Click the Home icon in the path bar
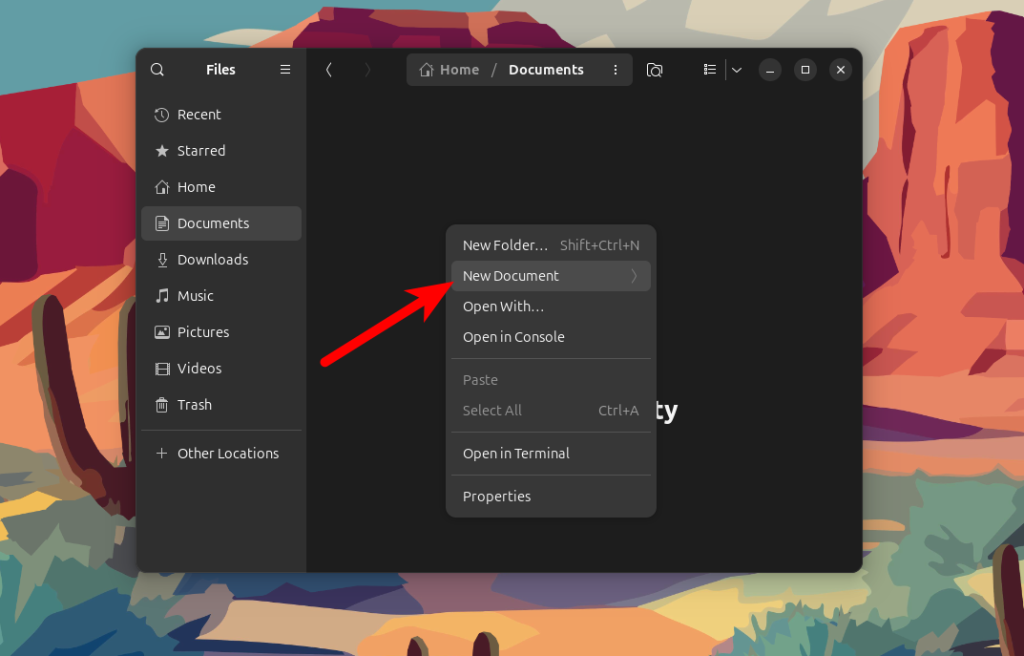The width and height of the screenshot is (1024, 656). [426, 69]
